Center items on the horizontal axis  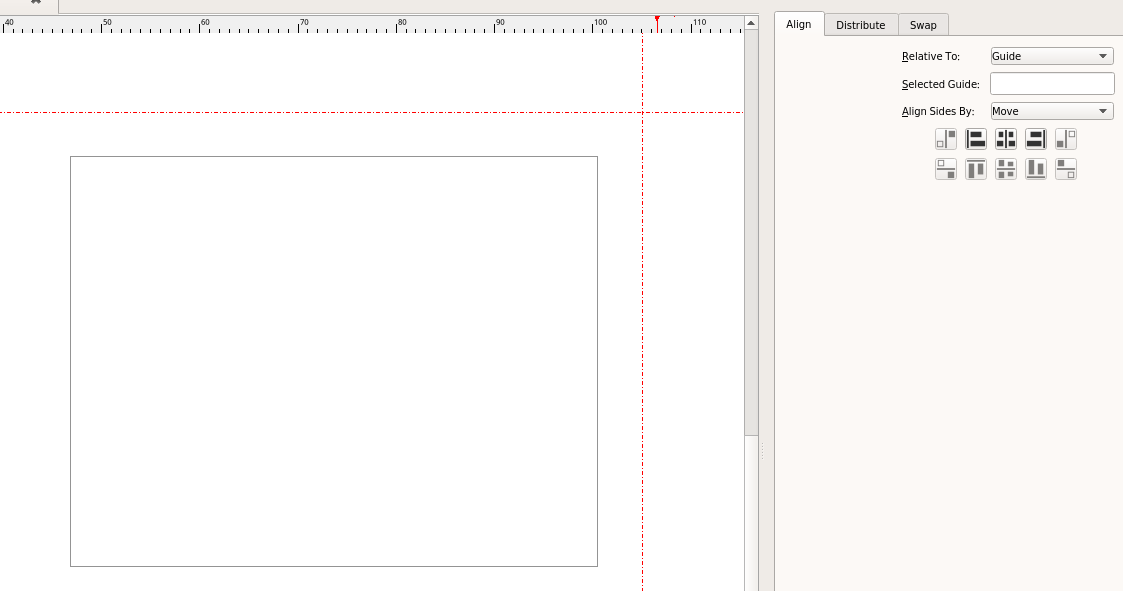(x=1005, y=169)
